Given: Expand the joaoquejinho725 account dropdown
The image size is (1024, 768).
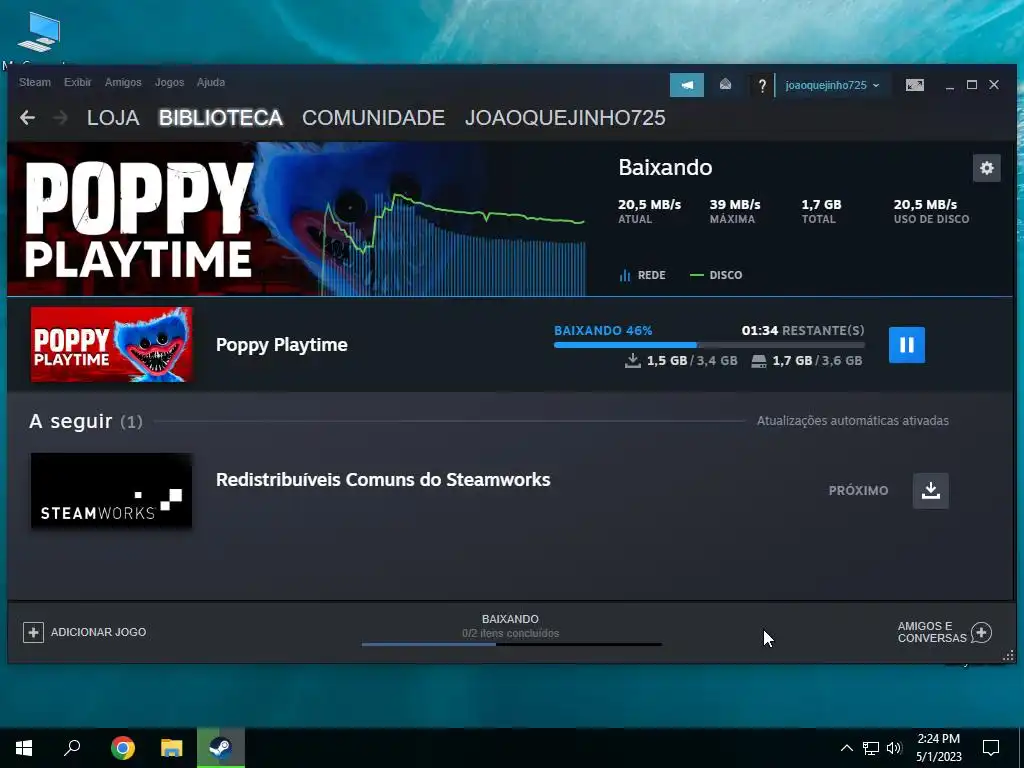Looking at the screenshot, I should tap(832, 86).
